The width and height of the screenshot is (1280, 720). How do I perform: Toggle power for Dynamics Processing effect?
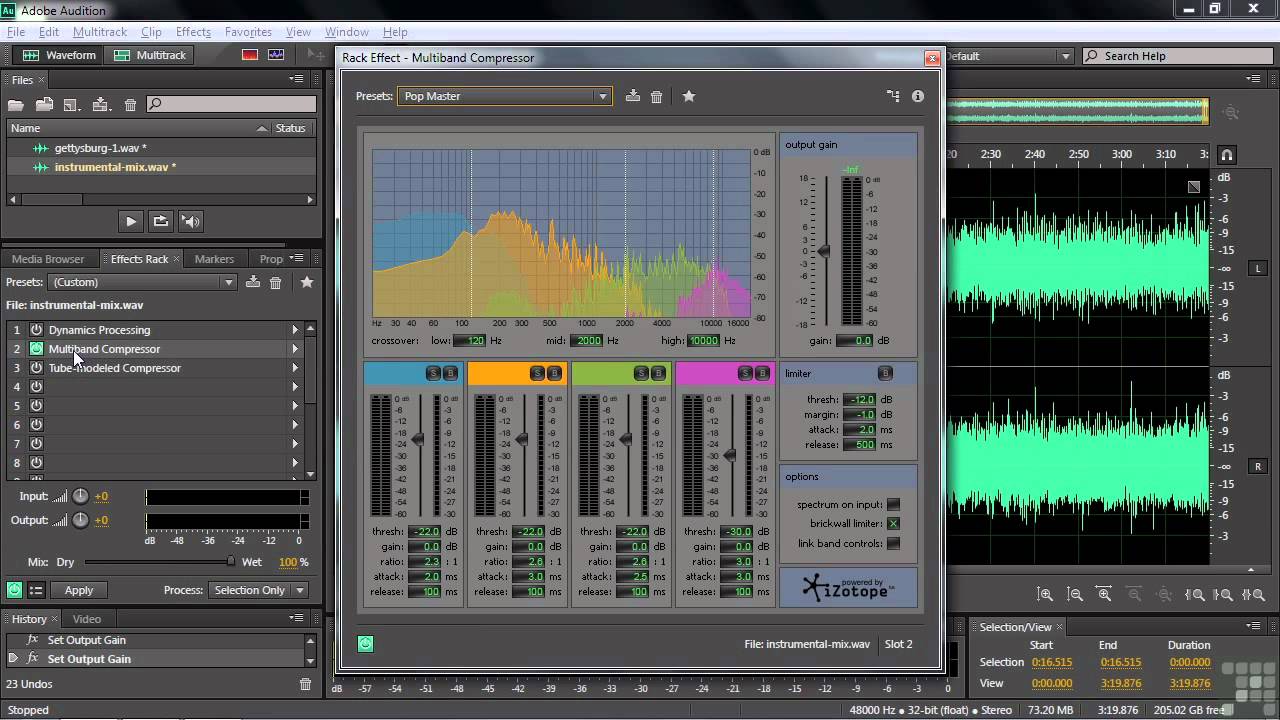click(36, 330)
